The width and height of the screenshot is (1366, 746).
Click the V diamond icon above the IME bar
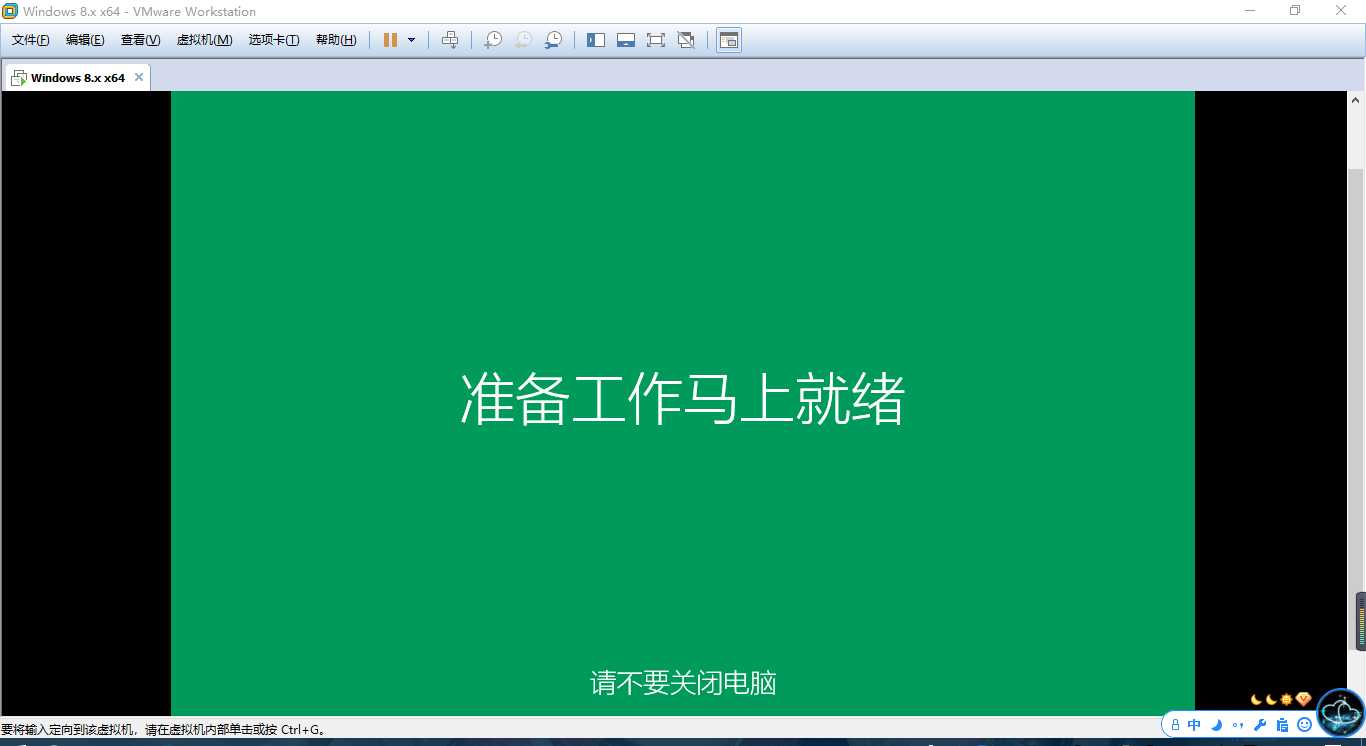[1303, 699]
